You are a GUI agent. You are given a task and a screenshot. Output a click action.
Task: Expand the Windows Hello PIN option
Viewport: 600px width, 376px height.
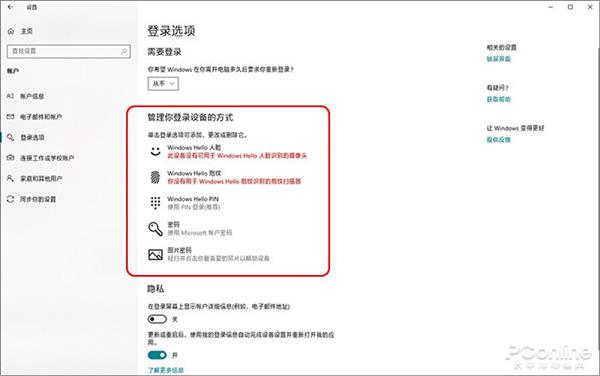(184, 203)
